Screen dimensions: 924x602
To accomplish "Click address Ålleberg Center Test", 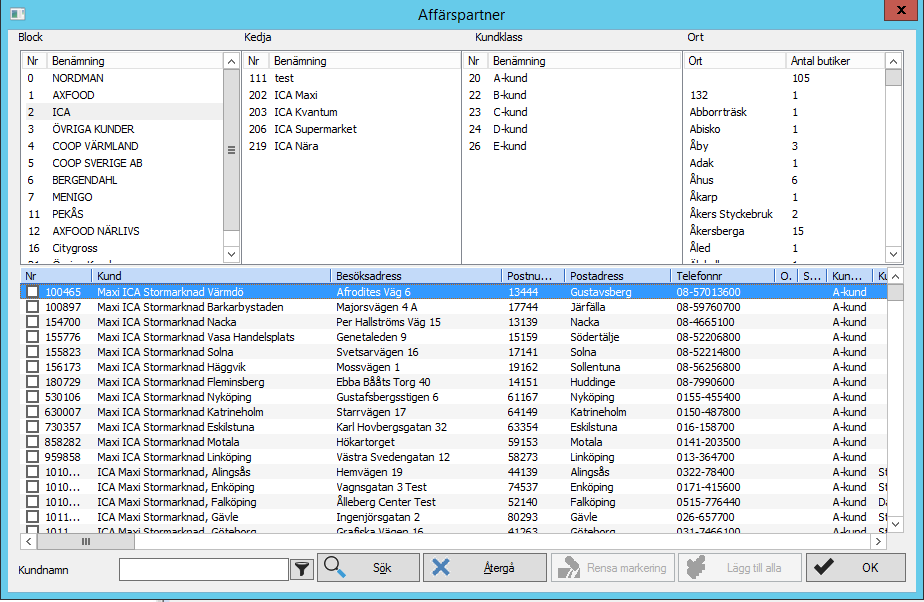I will click(x=386, y=502).
